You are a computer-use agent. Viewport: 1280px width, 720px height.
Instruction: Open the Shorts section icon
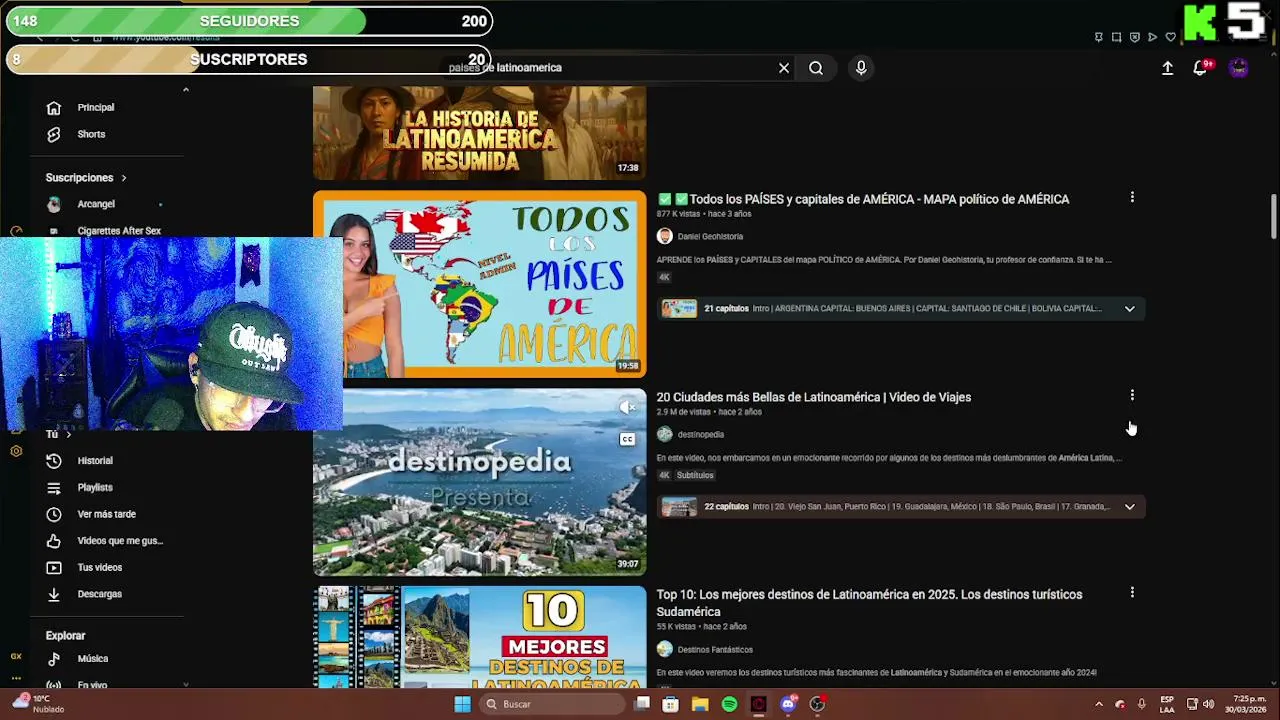[54, 134]
